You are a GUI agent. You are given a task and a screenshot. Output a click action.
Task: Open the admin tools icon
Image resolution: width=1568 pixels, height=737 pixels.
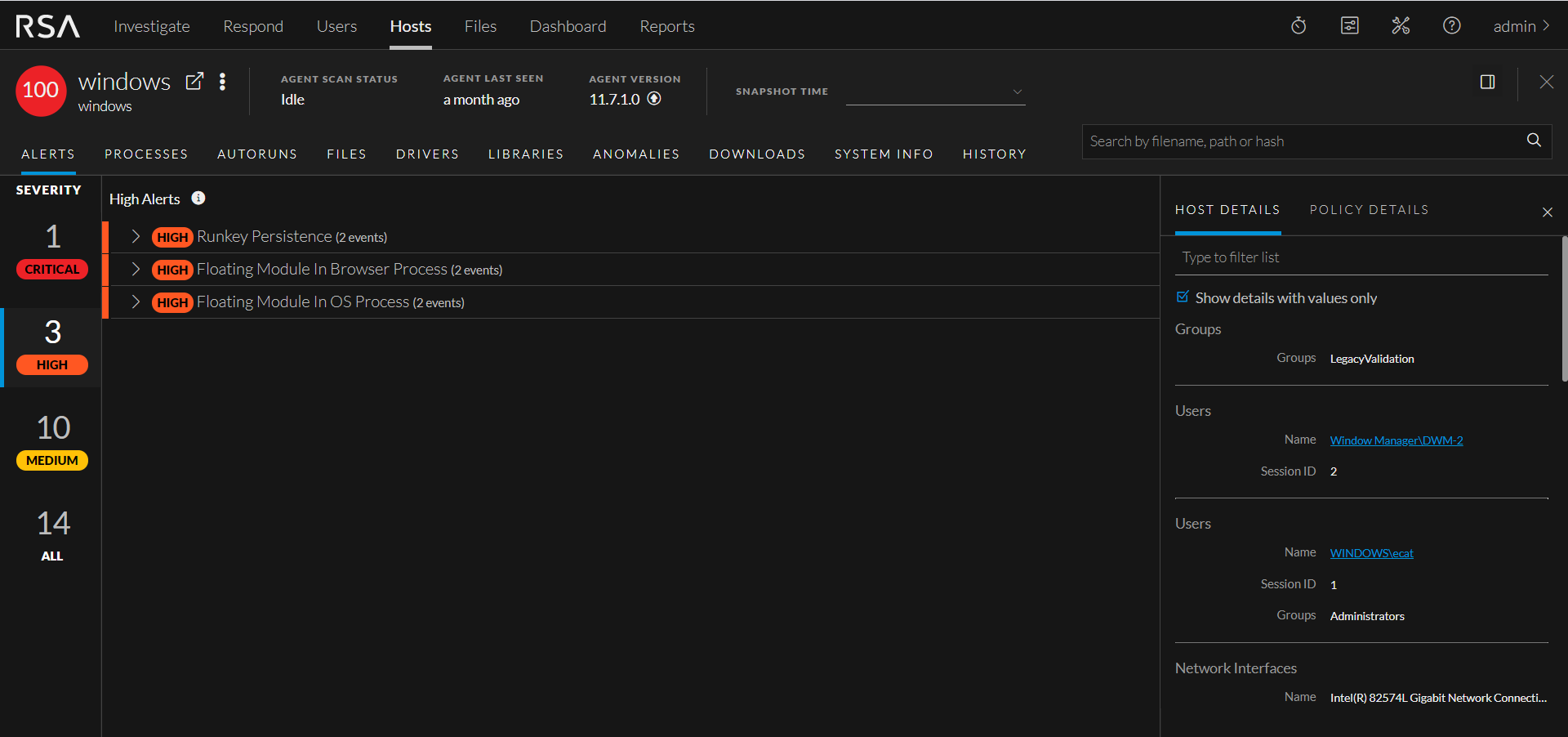pos(1401,26)
